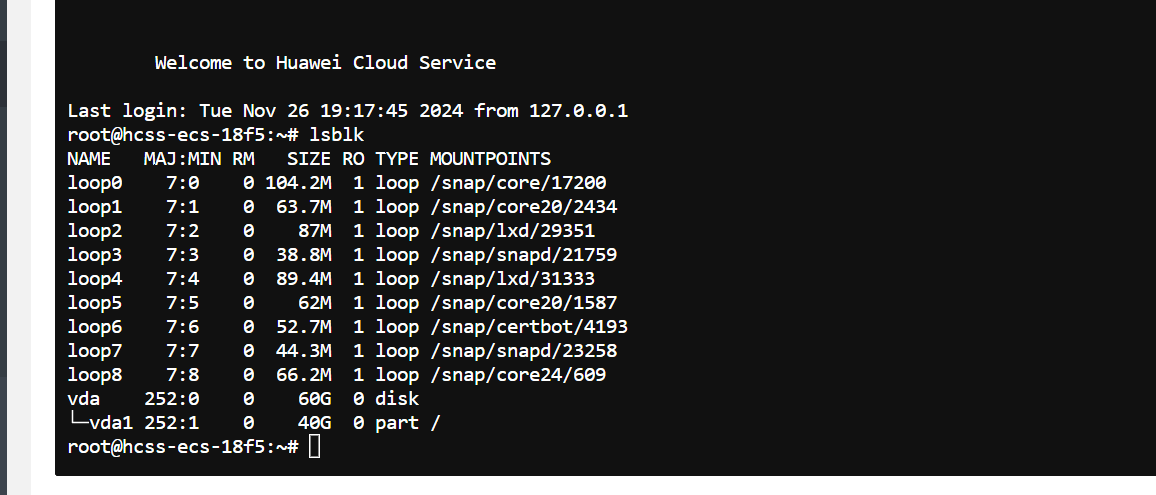Click the MOUNTPOINTS column header
This screenshot has width=1156, height=495.
[x=490, y=159]
